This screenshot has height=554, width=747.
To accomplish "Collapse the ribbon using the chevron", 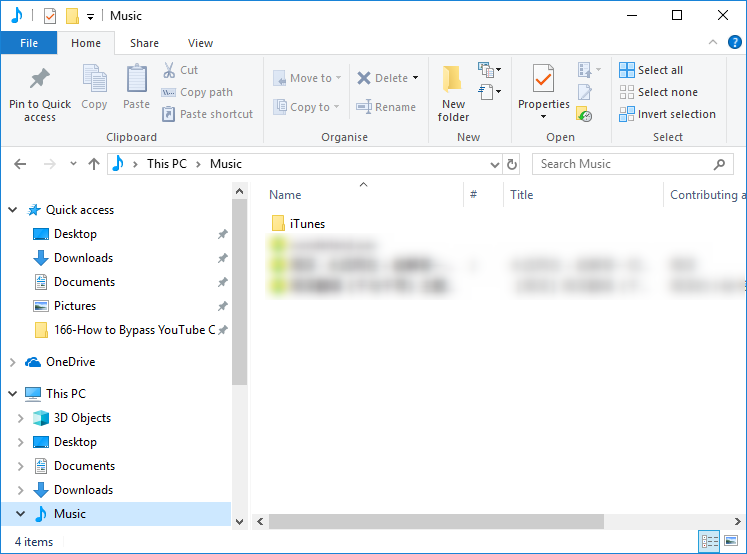I will pyautogui.click(x=713, y=43).
